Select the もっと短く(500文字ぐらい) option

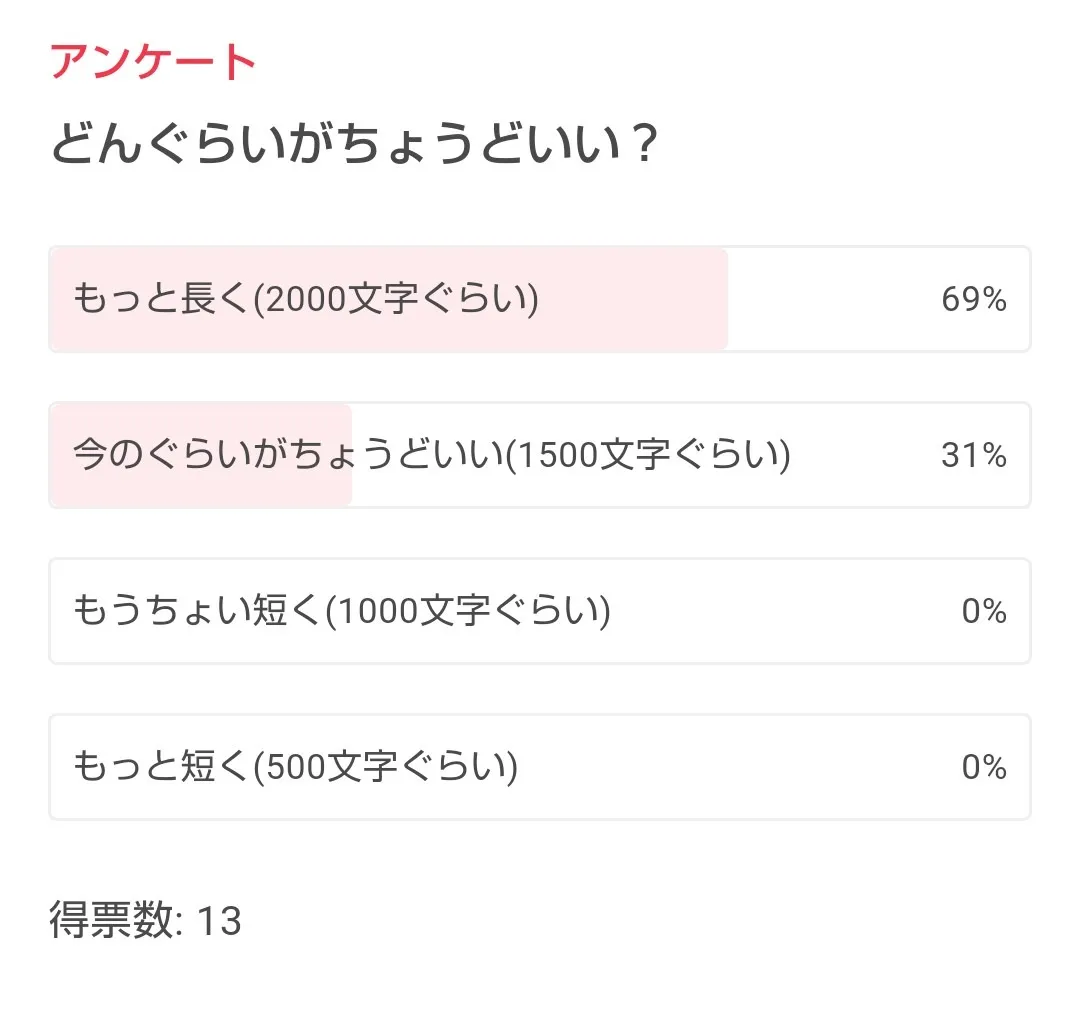coord(539,767)
